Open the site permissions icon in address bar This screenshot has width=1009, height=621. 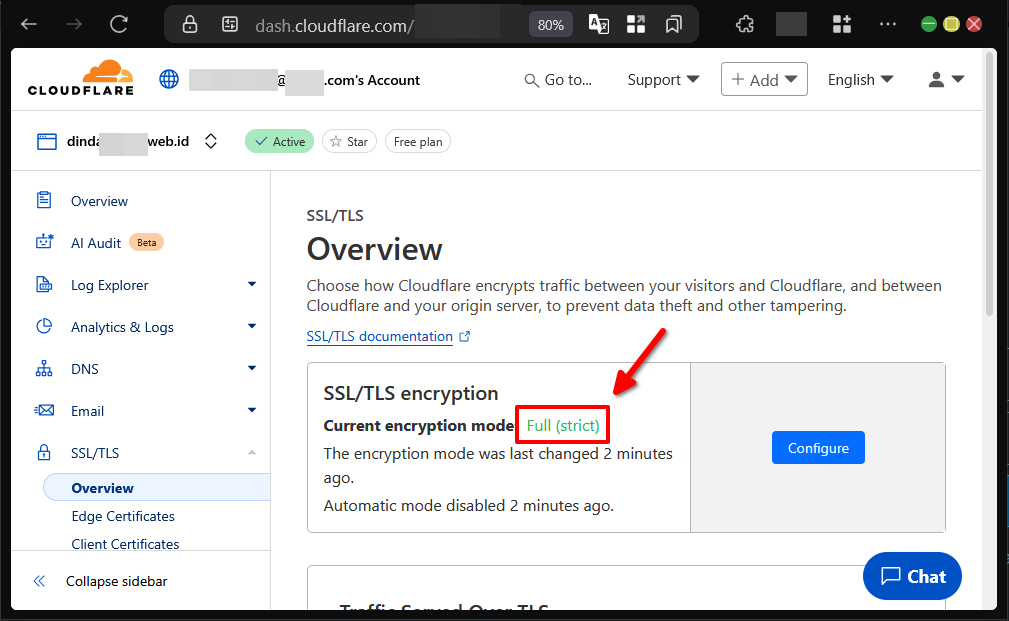[230, 24]
